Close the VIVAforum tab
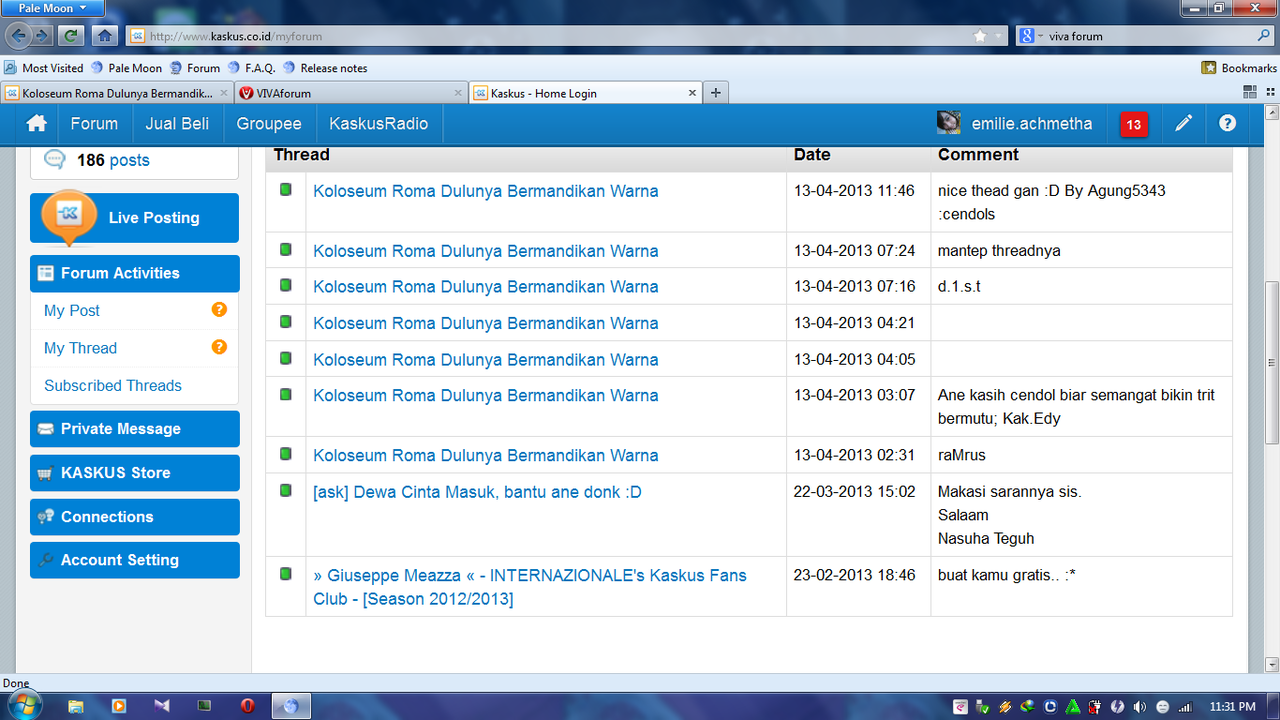The image size is (1280, 720). [x=458, y=93]
